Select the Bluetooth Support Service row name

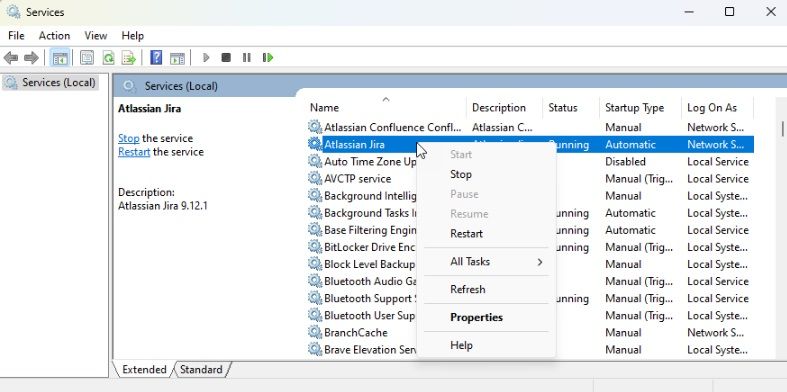point(370,298)
